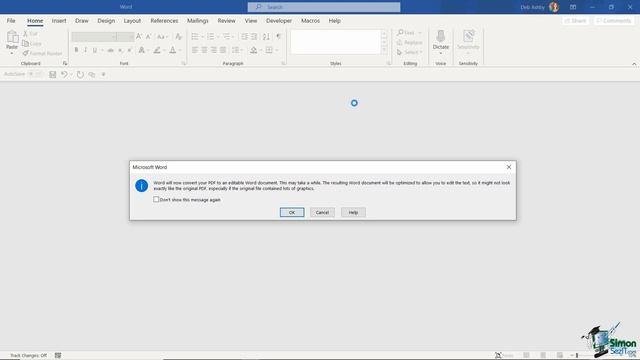Expand the Styles gallery More arrow
Image resolution: width=640 pixels, height=360 pixels.
384,51
